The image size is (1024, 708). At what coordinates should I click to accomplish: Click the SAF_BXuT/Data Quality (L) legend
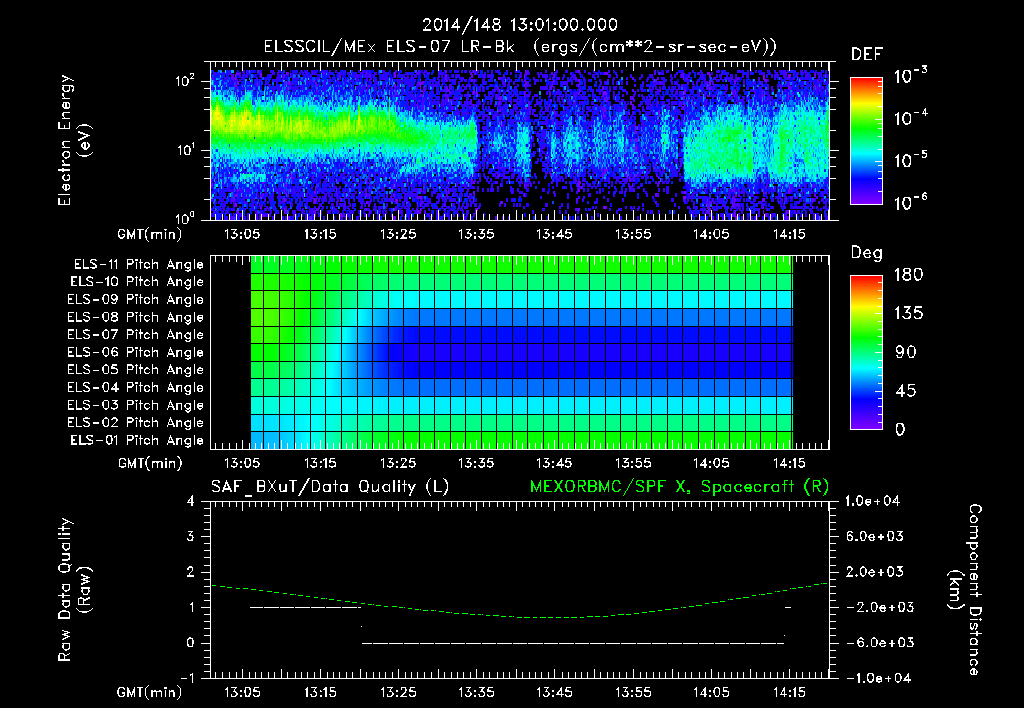330,487
